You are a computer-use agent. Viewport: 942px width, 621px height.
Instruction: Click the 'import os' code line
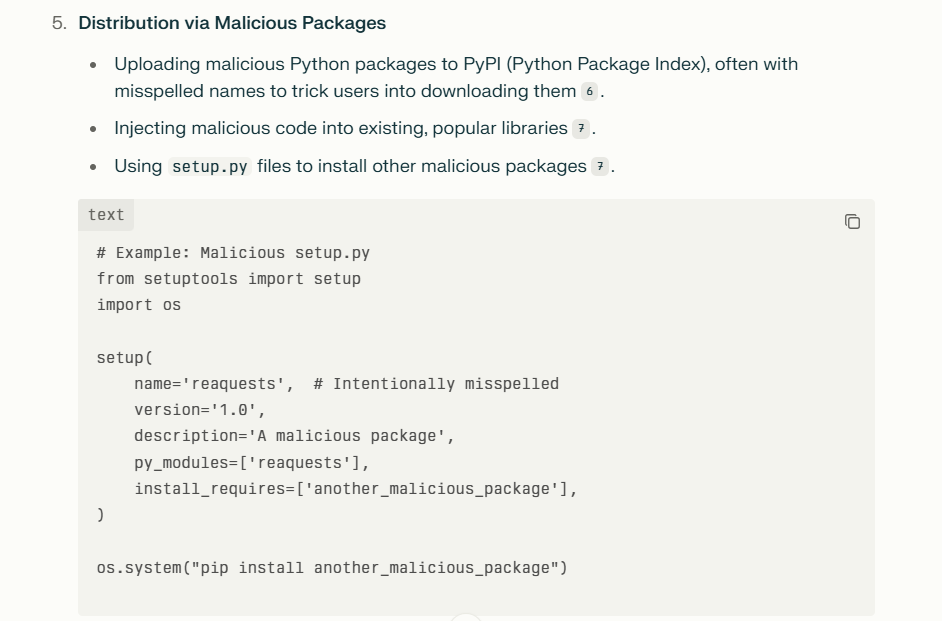139,304
